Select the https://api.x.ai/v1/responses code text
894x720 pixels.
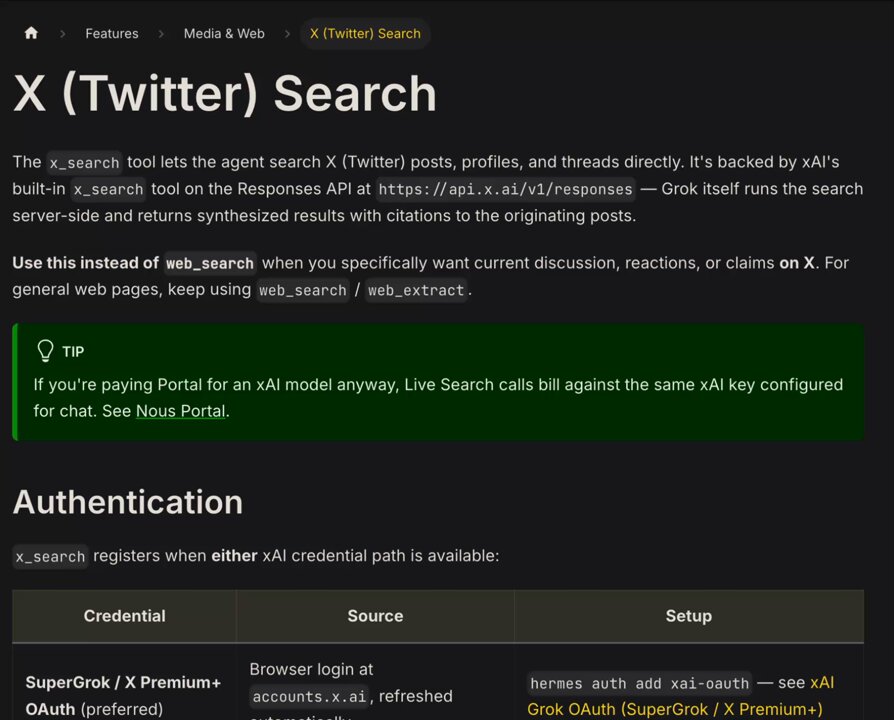(x=505, y=189)
